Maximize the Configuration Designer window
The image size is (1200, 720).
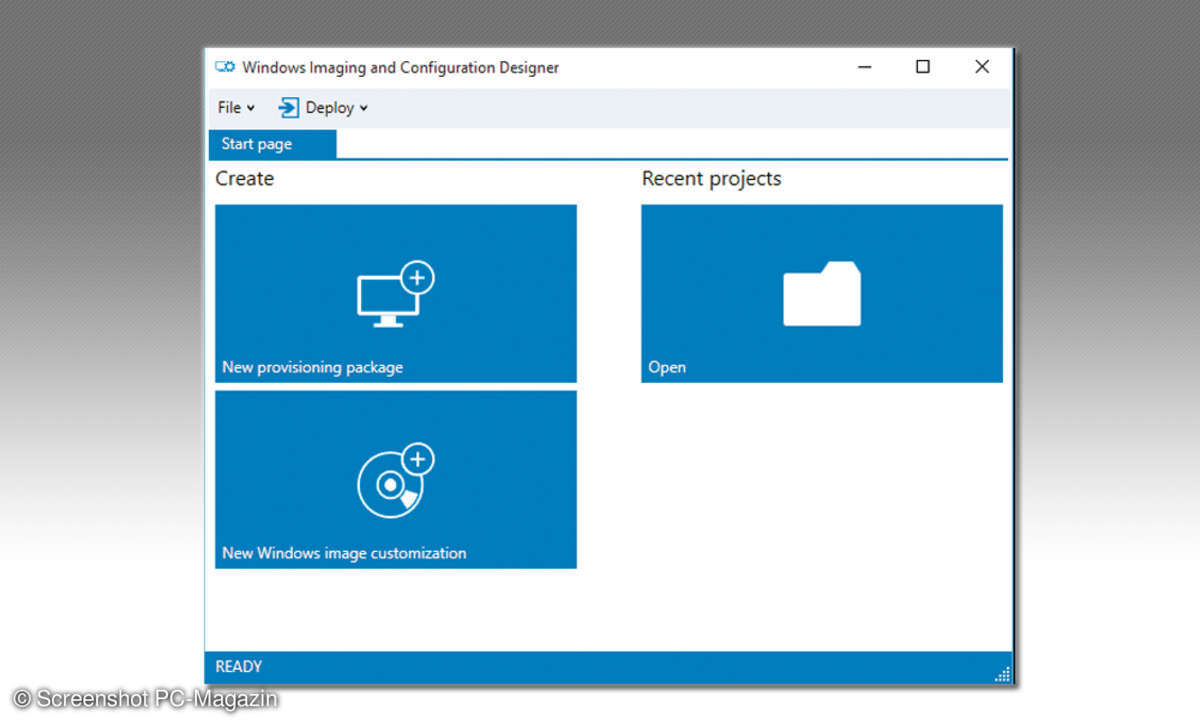(x=923, y=67)
